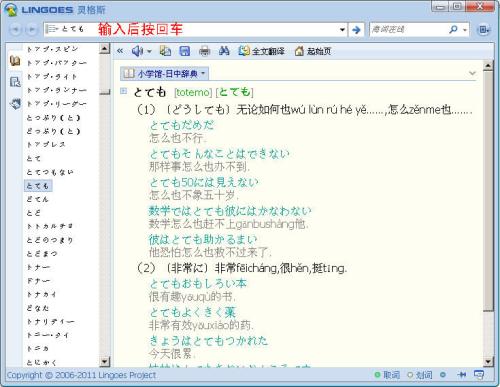
Task: Click the pin window icon in status bar
Action: pos(461,375)
